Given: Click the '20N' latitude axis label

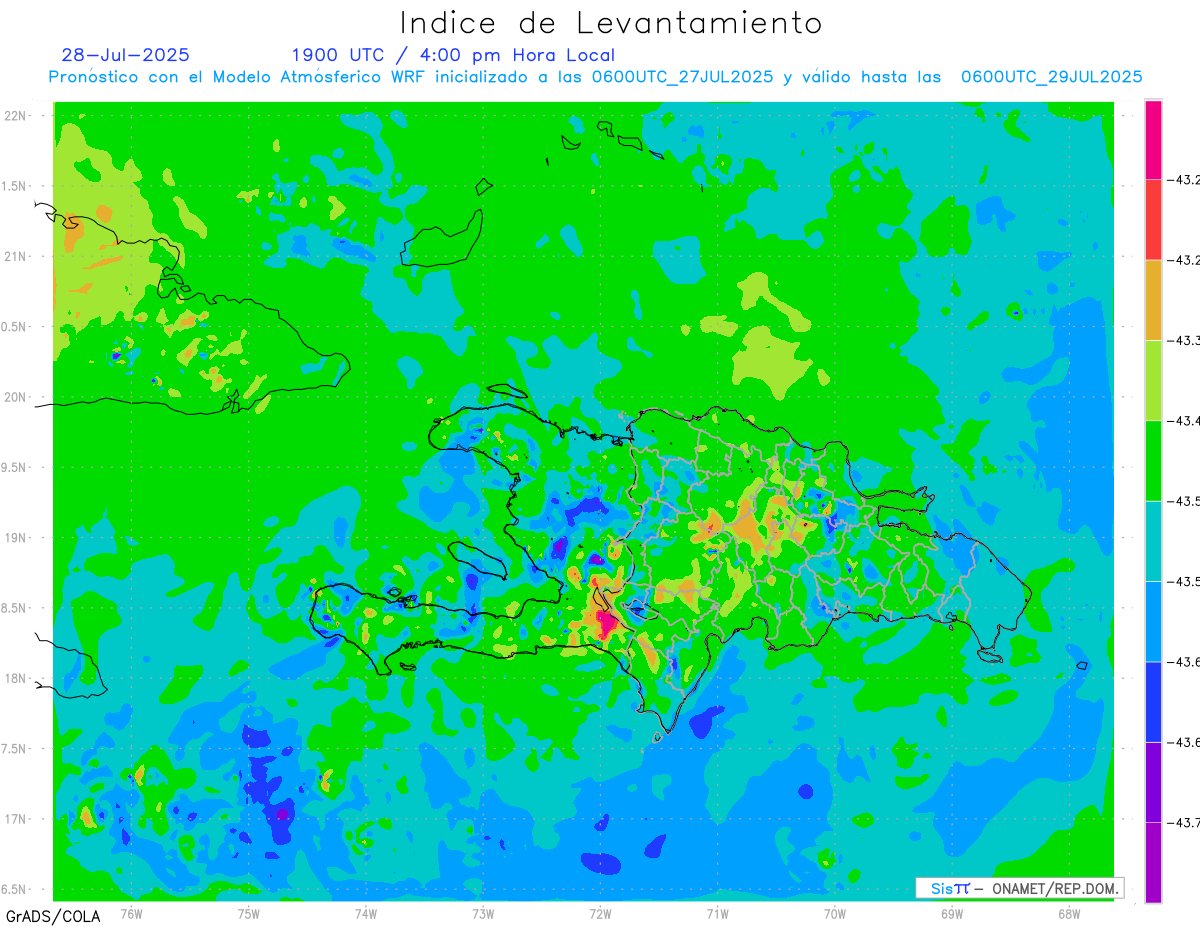Looking at the screenshot, I should 17,397.
